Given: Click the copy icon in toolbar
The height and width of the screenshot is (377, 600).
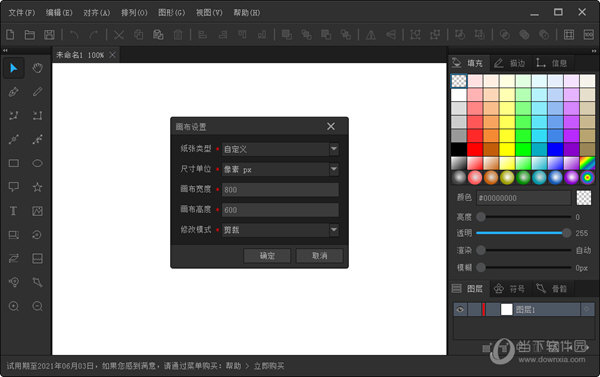Looking at the screenshot, I should 139,35.
